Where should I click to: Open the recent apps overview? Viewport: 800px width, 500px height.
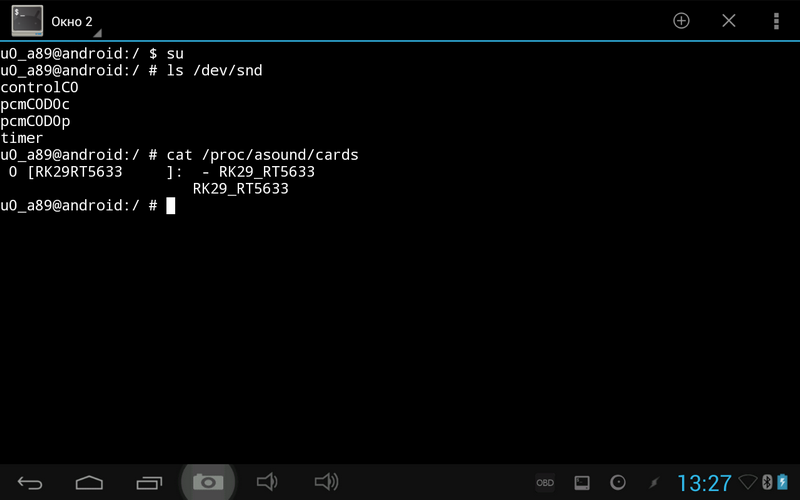(x=149, y=482)
